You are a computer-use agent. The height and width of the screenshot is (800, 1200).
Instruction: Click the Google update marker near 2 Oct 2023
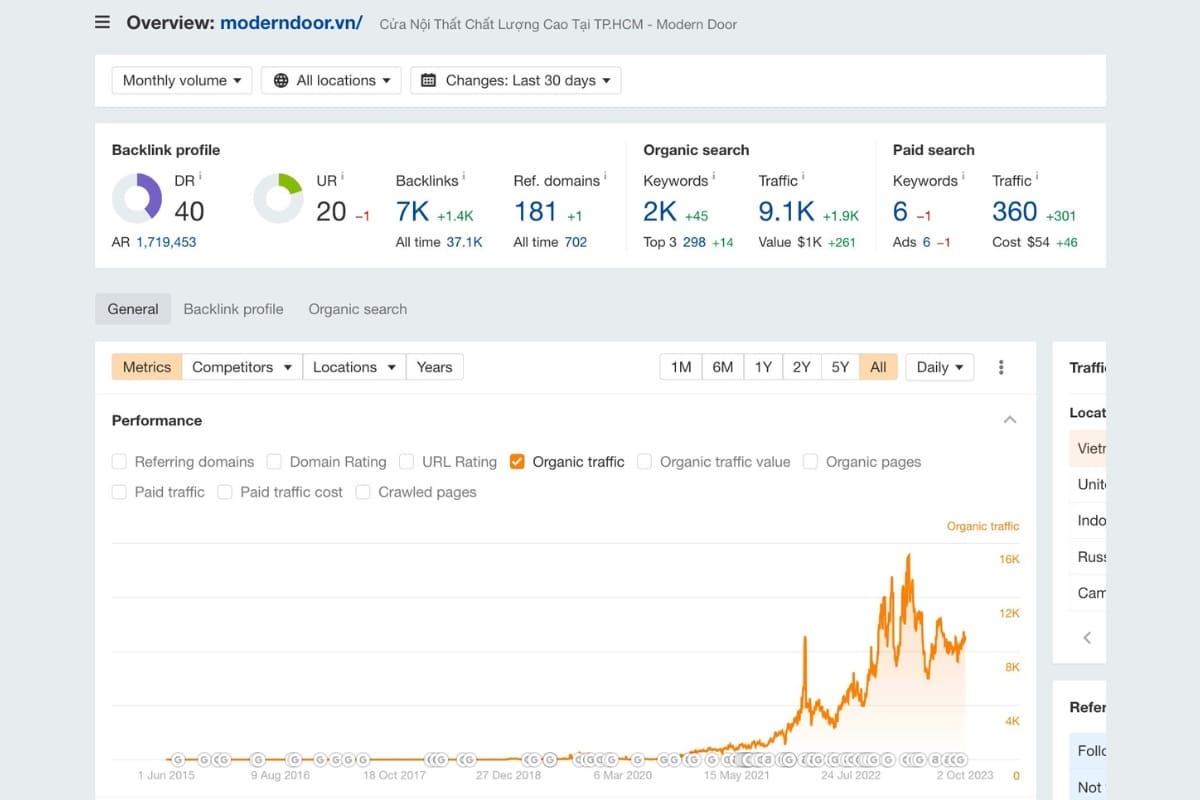(959, 759)
